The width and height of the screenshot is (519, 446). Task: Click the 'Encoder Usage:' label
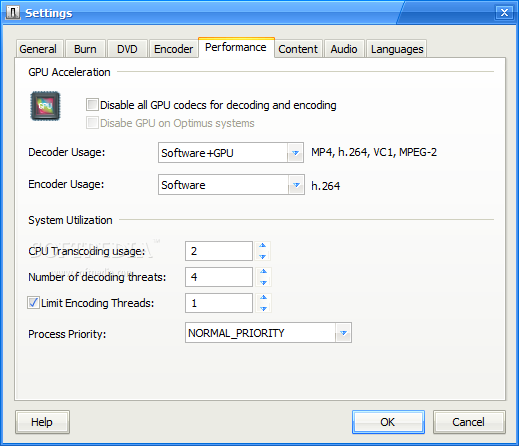[x=66, y=184]
